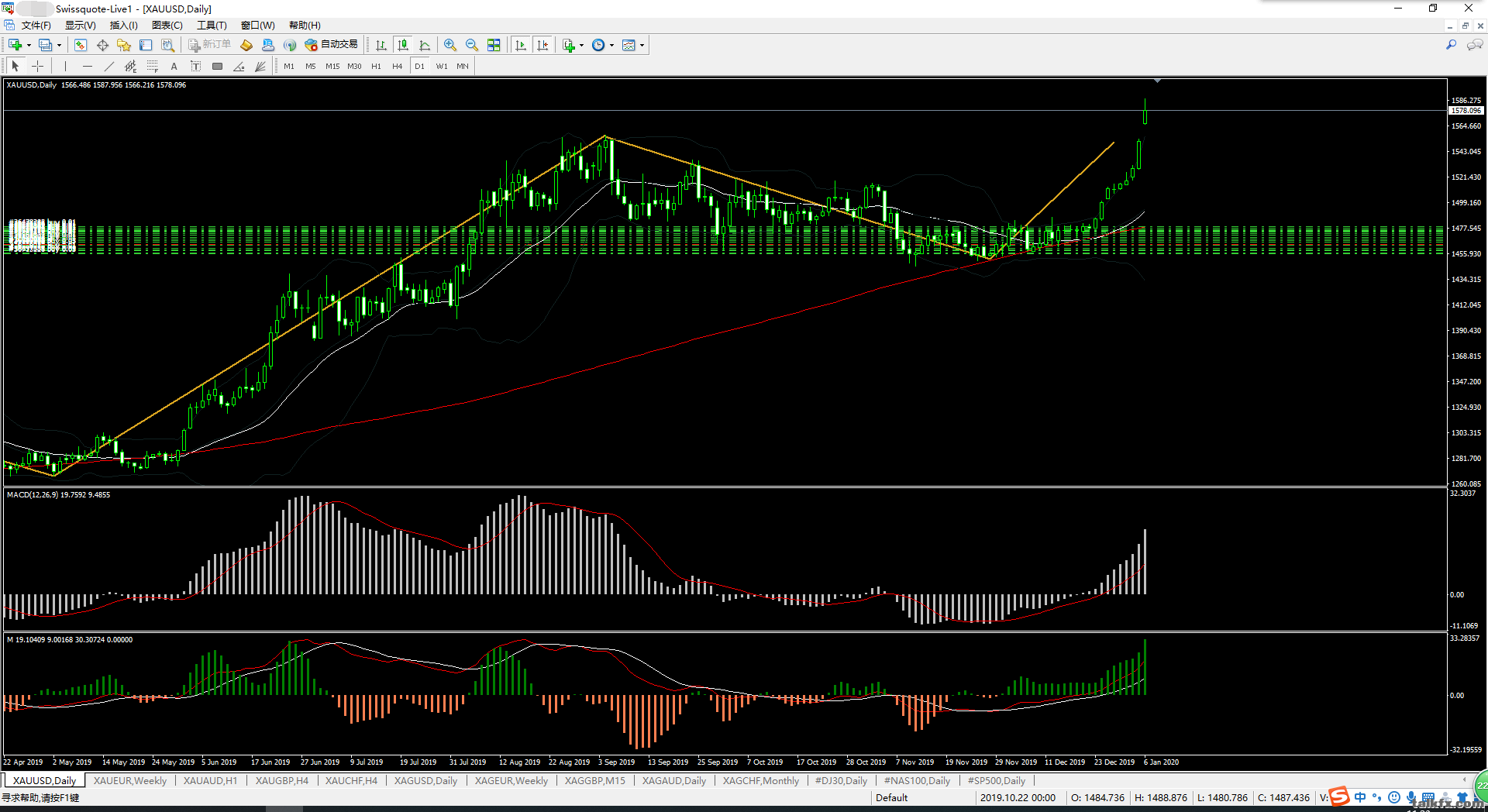Select the equidistant channel tool
1488x812 pixels.
[131, 66]
